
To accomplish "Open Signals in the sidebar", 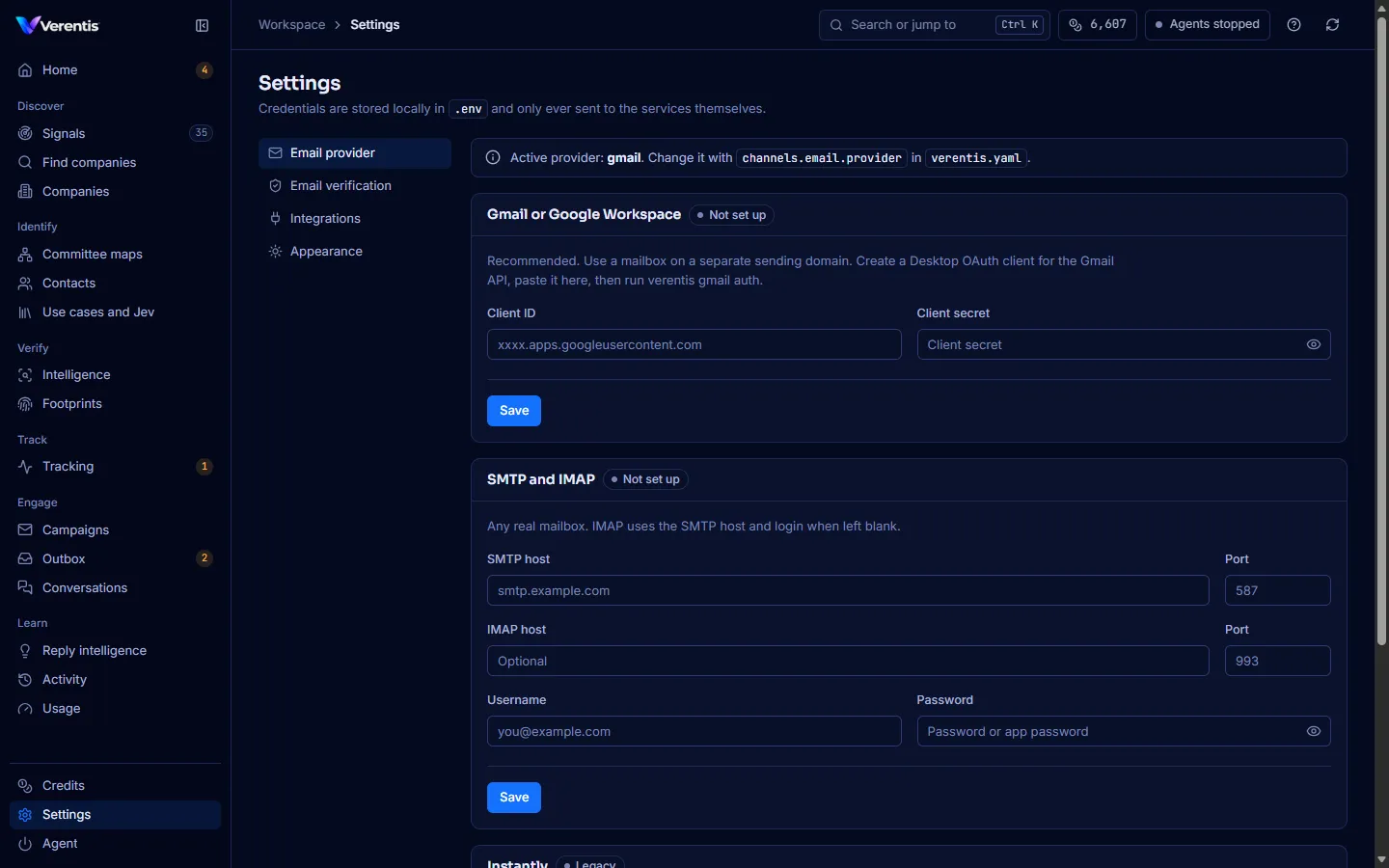I will 116,133.
